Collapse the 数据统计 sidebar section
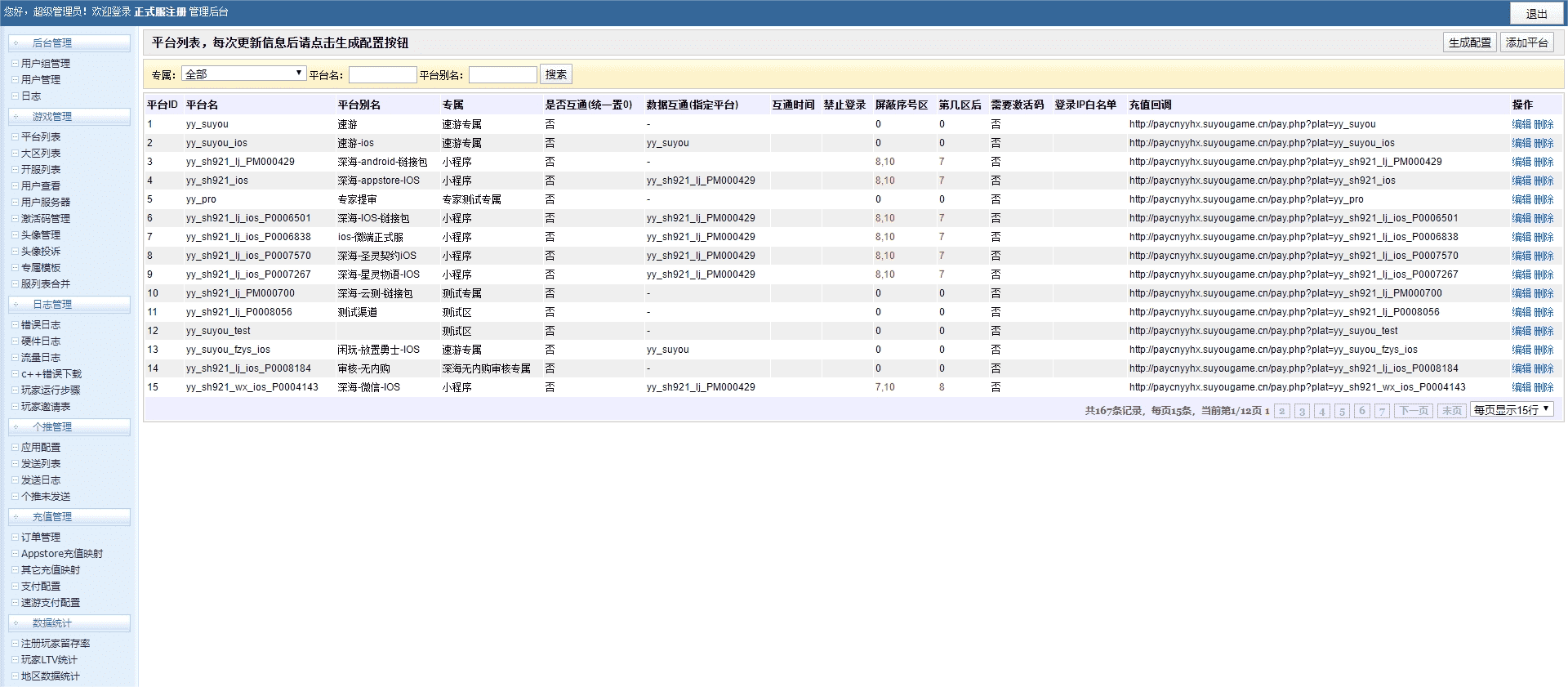 (x=69, y=623)
